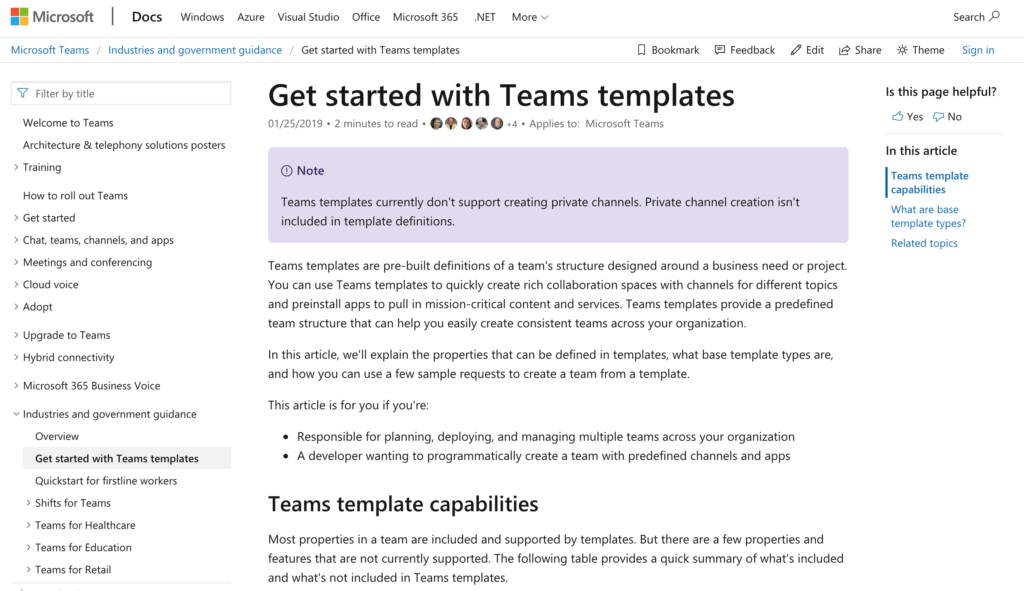1024x591 pixels.
Task: Click the Search magnifier icon
Action: 995,16
